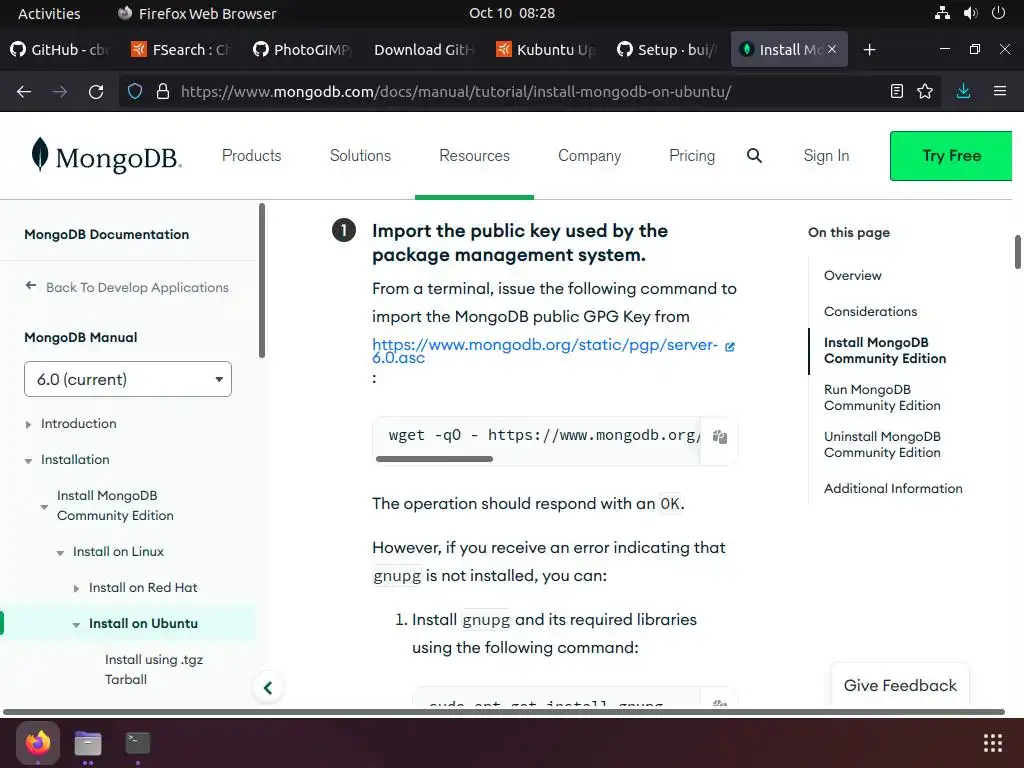The width and height of the screenshot is (1024, 768).
Task: Open a new tab with plus button
Action: (x=869, y=50)
